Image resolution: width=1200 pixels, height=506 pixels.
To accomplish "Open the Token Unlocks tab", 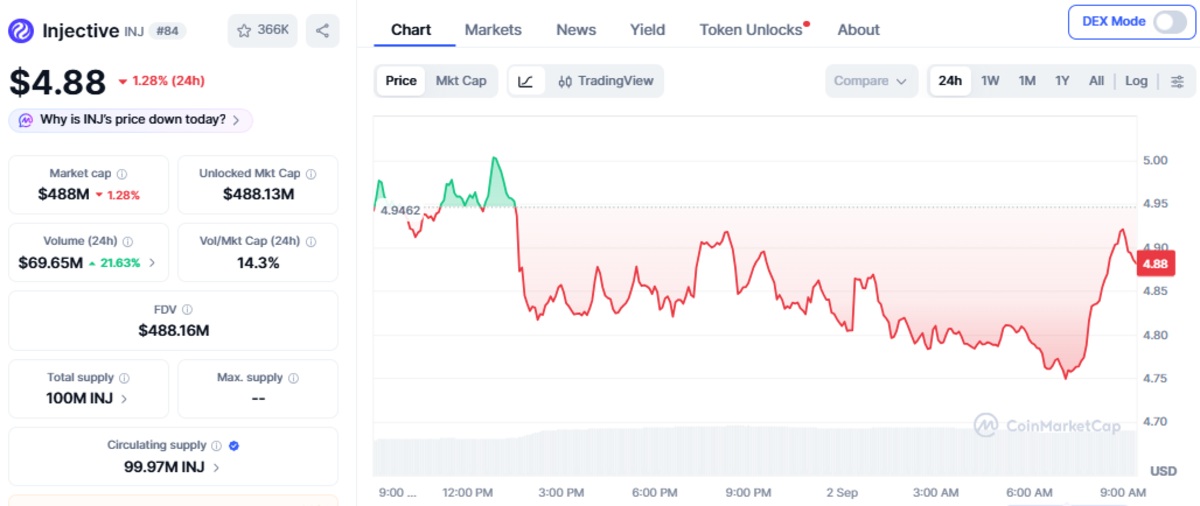I will (x=751, y=29).
